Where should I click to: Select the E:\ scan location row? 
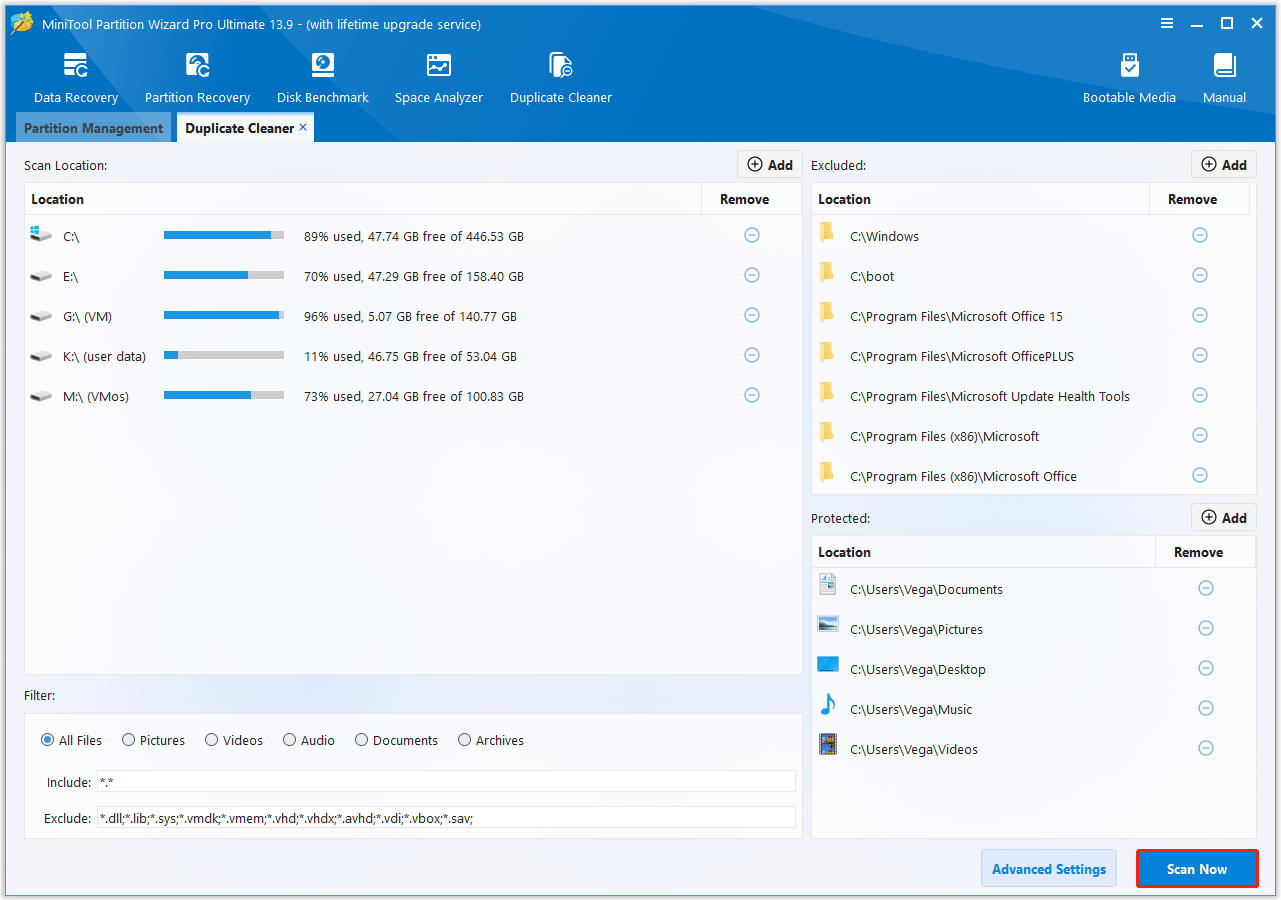[x=413, y=276]
